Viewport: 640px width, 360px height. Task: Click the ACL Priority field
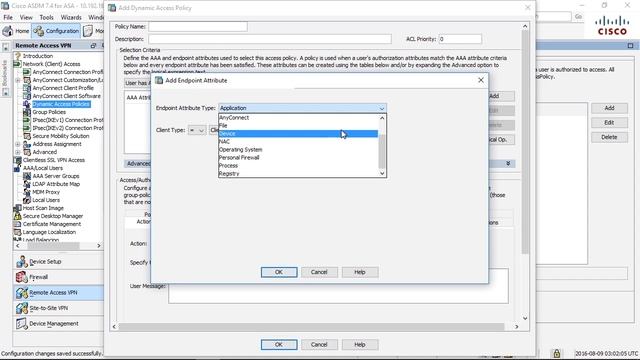(x=460, y=39)
